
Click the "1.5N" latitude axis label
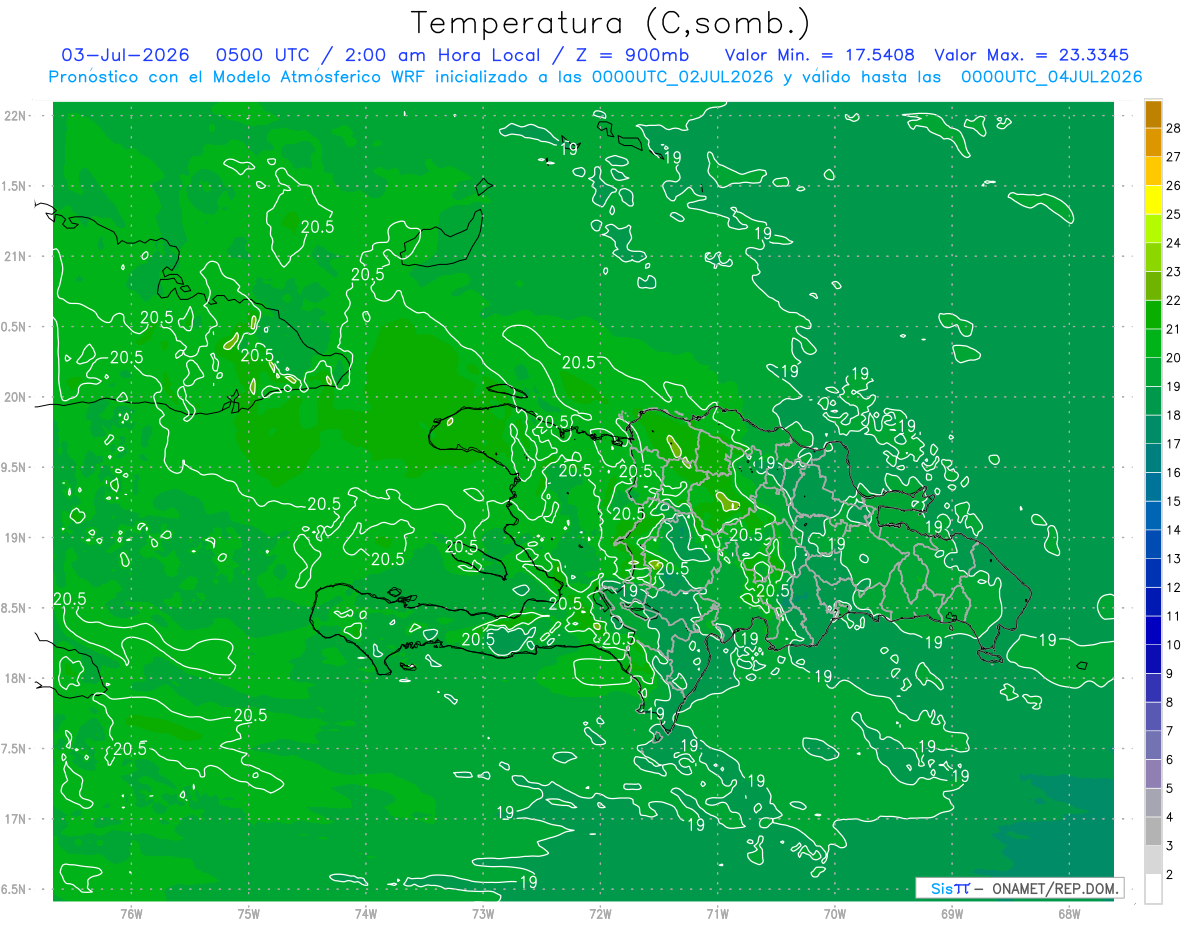15,186
